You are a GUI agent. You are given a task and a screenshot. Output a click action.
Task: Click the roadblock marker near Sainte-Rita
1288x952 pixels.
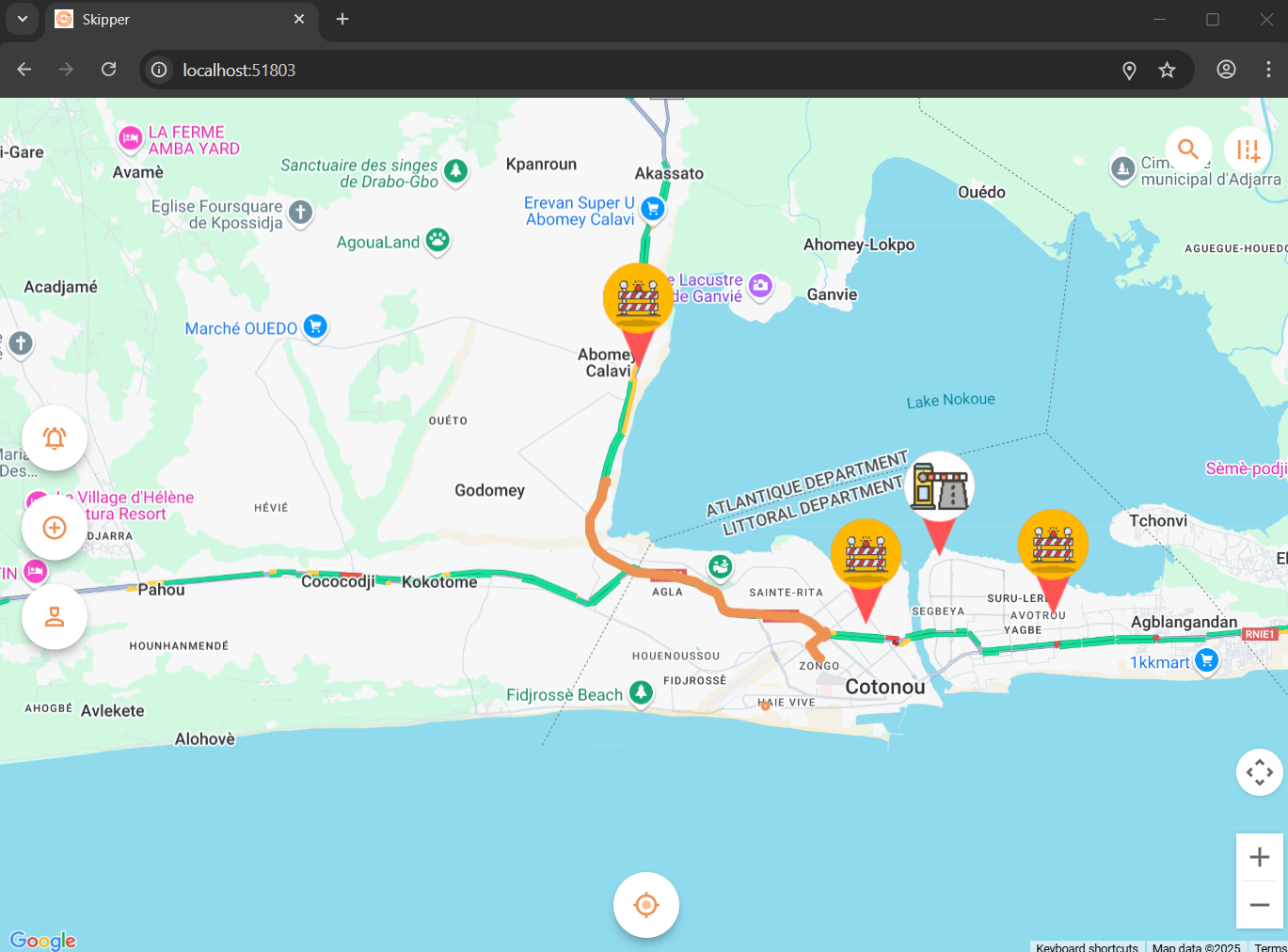coord(866,555)
